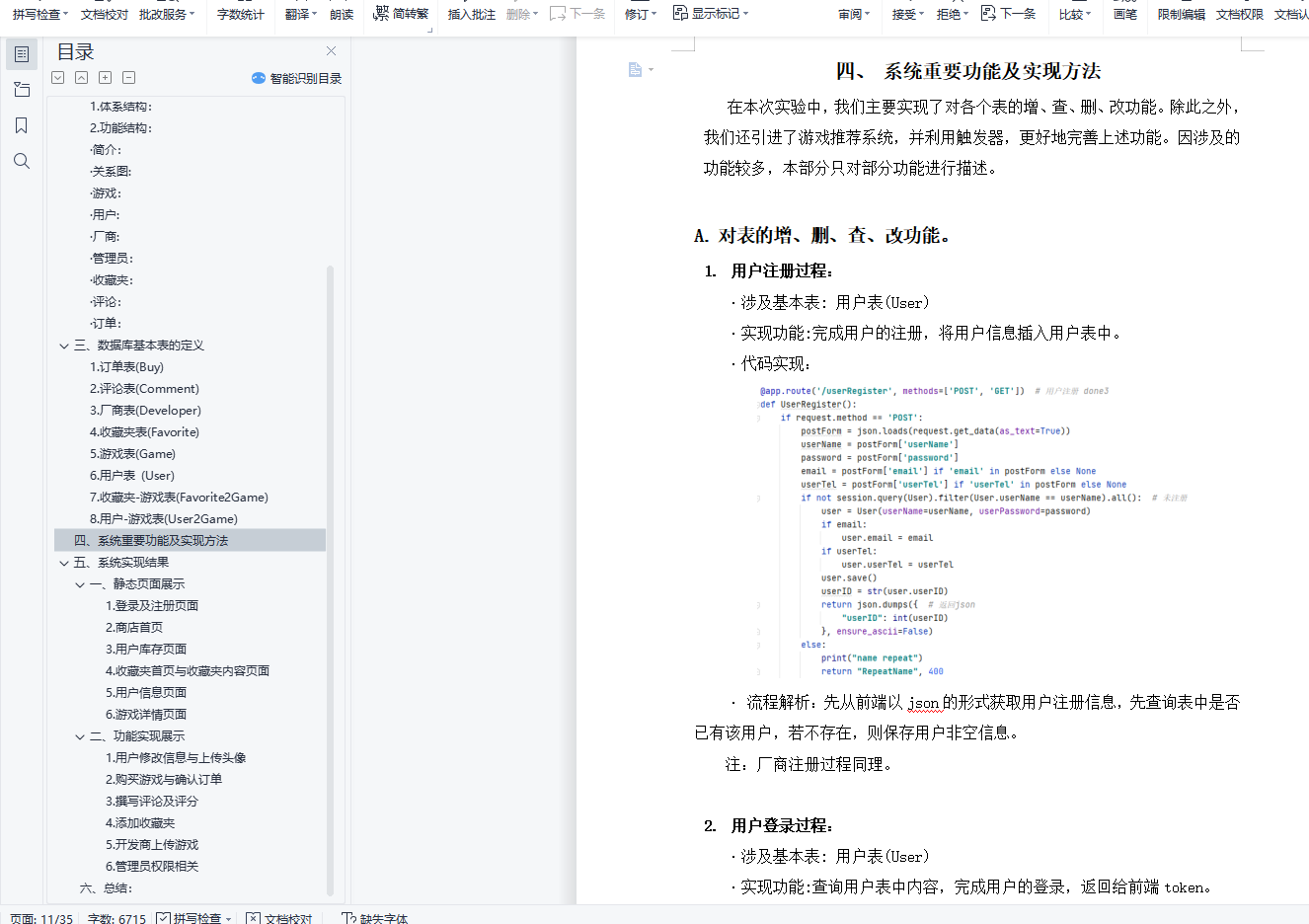This screenshot has height=924, width=1309.
Task: Go to outline entry 1.登录及注册页面
Action: click(x=152, y=606)
